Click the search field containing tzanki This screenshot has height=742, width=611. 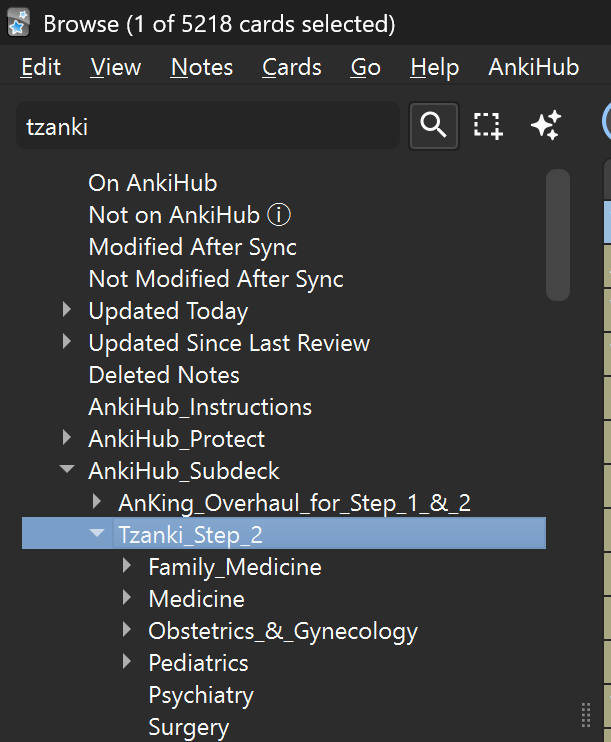(x=208, y=126)
